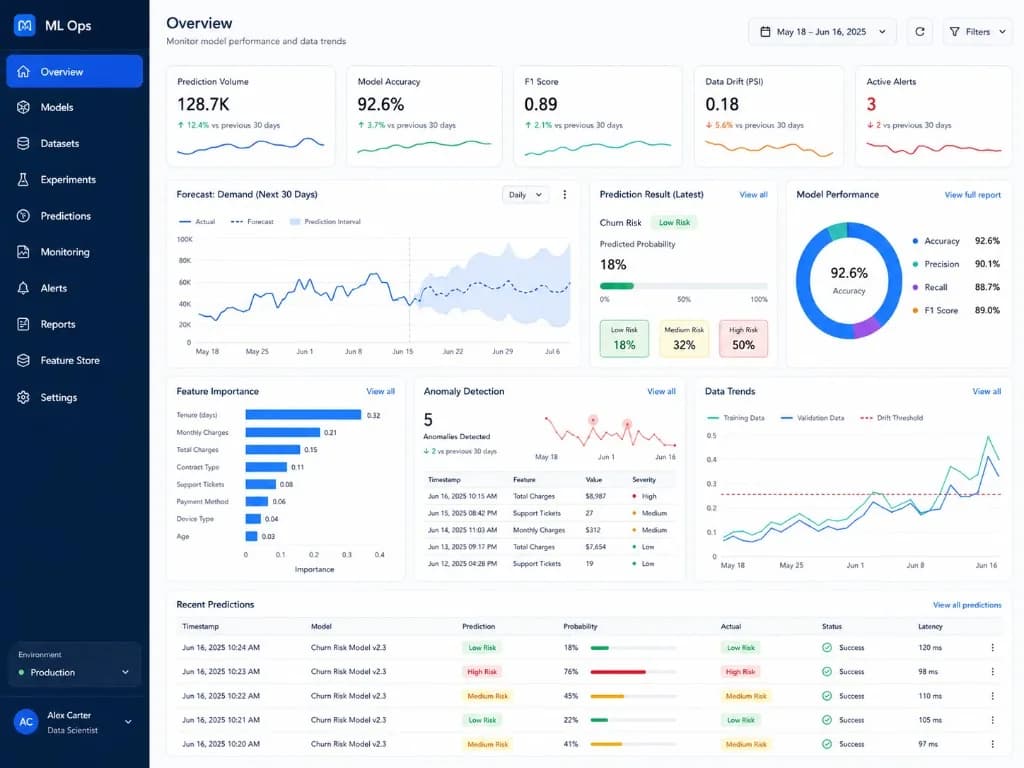Click the Alerts bell icon
Screen dimensions: 1024x768
24,288
